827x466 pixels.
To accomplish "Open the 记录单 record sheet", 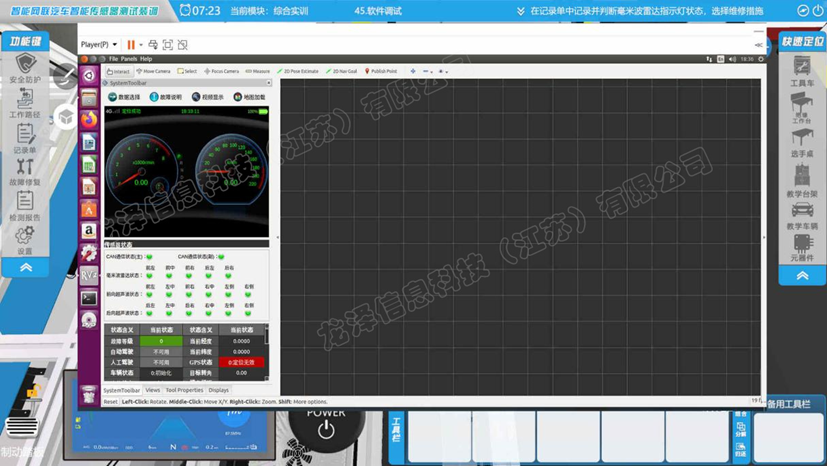I will point(25,138).
